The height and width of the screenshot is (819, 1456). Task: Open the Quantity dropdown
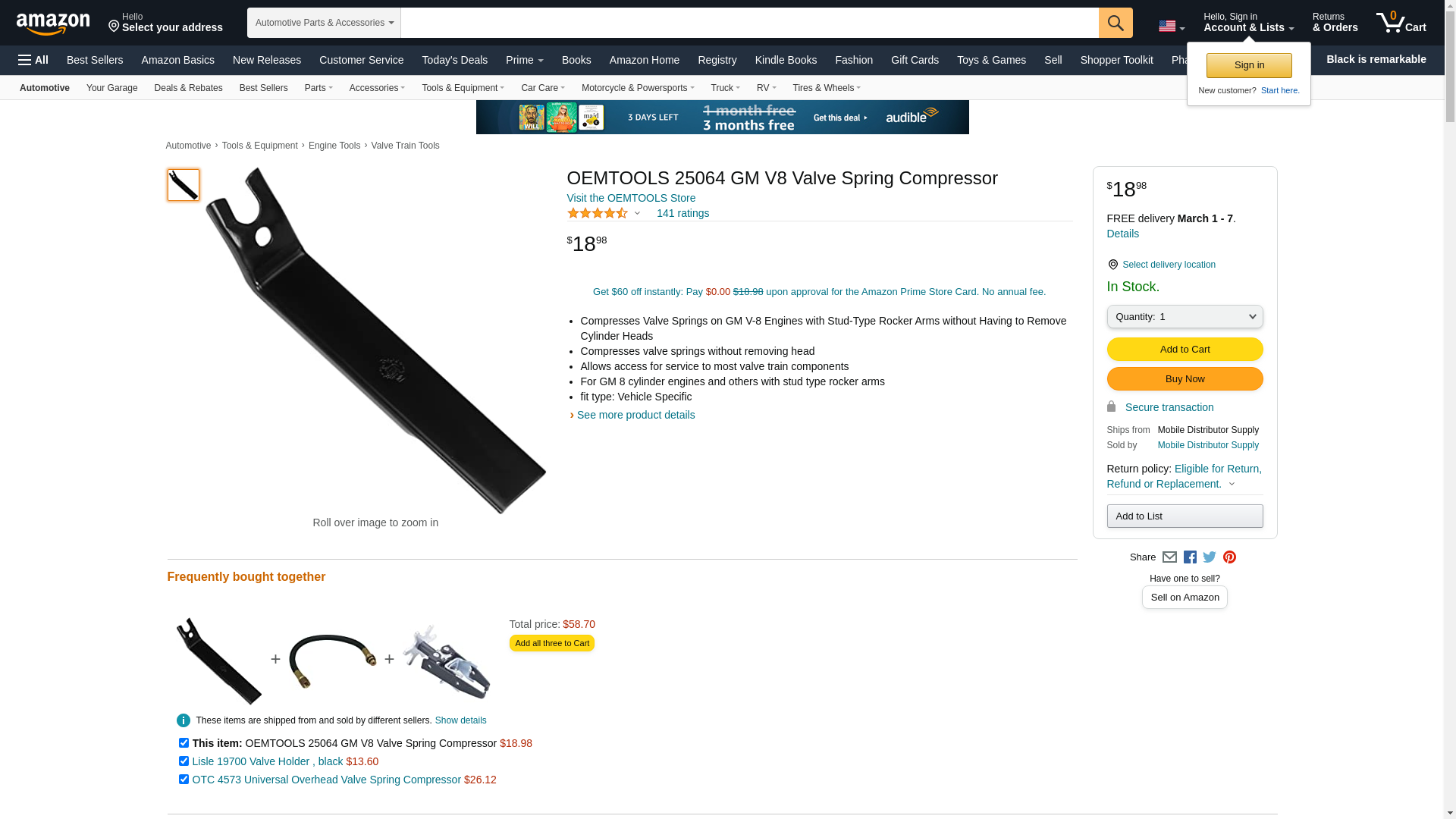click(1185, 317)
